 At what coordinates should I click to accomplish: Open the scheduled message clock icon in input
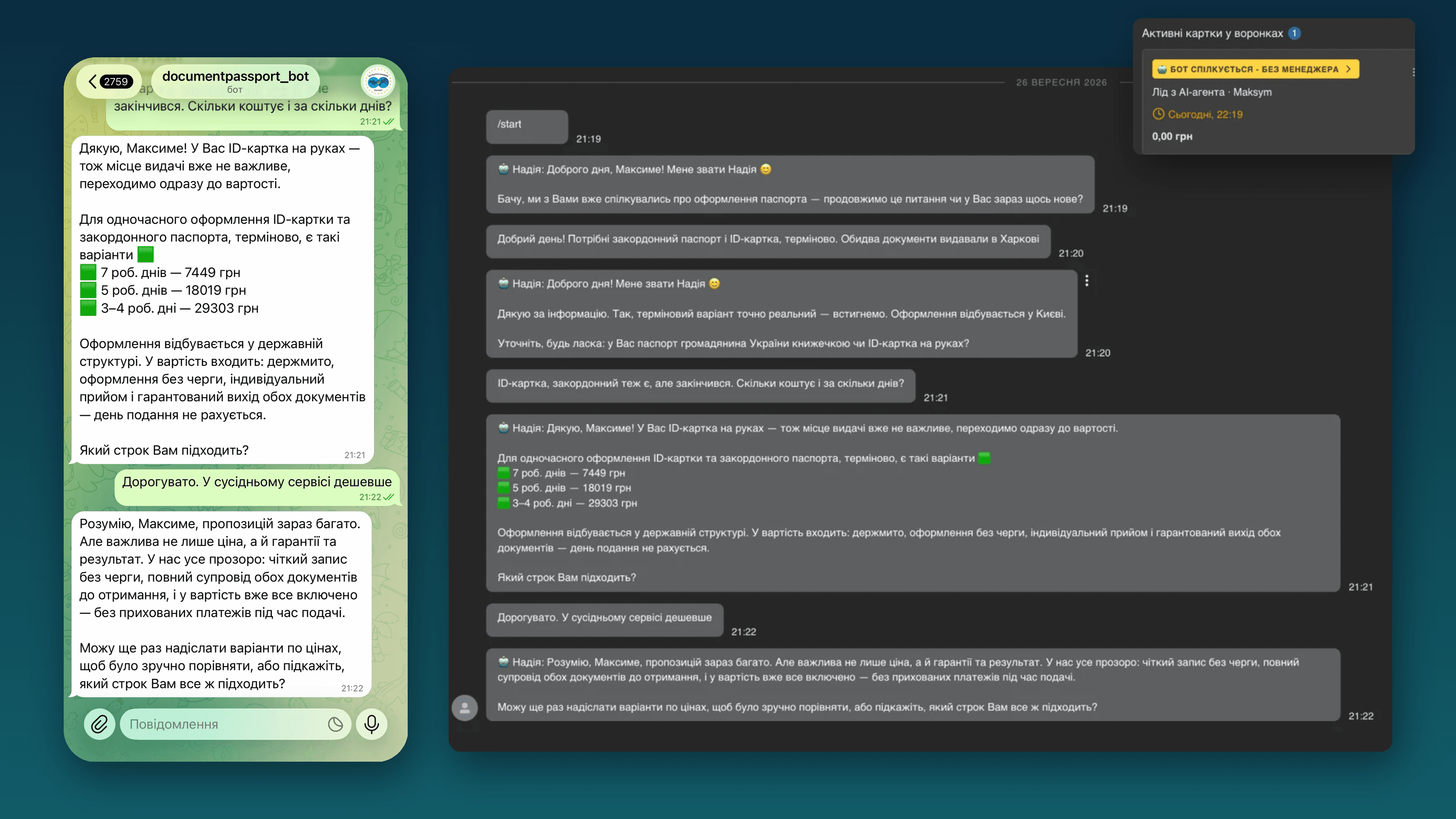pos(335,724)
